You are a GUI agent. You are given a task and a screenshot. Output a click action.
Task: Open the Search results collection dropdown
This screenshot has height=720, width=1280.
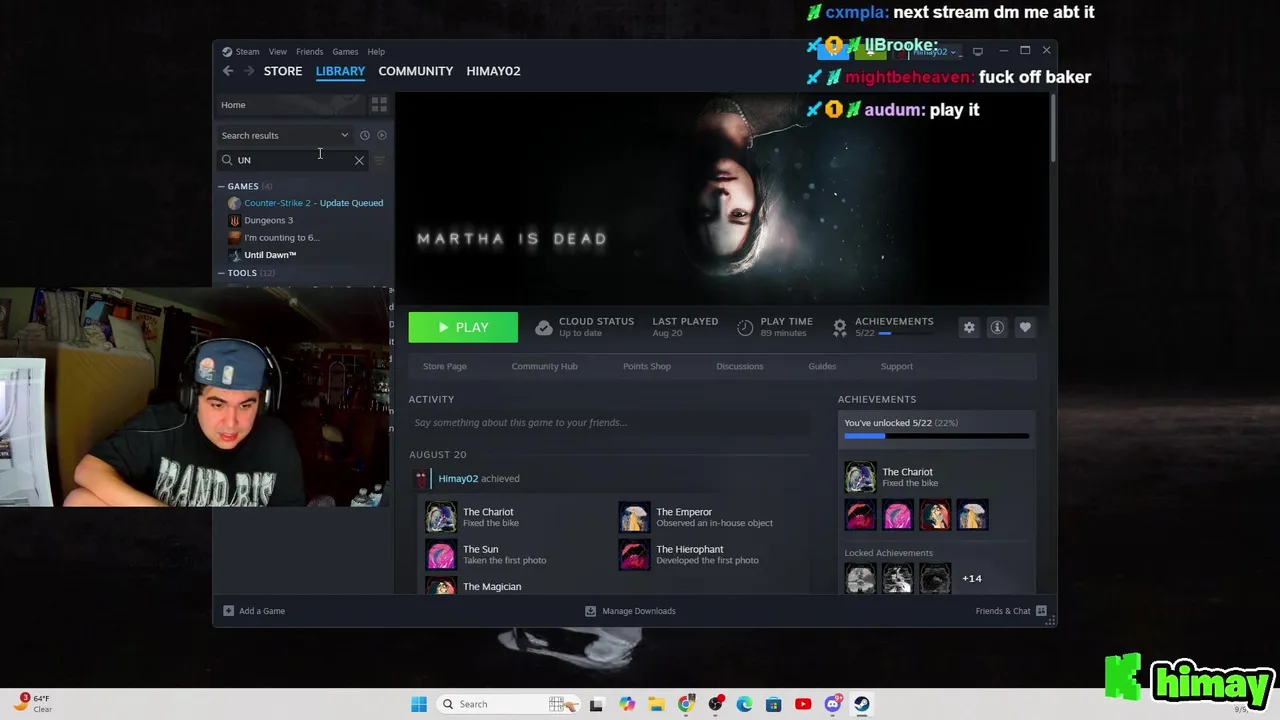286,135
